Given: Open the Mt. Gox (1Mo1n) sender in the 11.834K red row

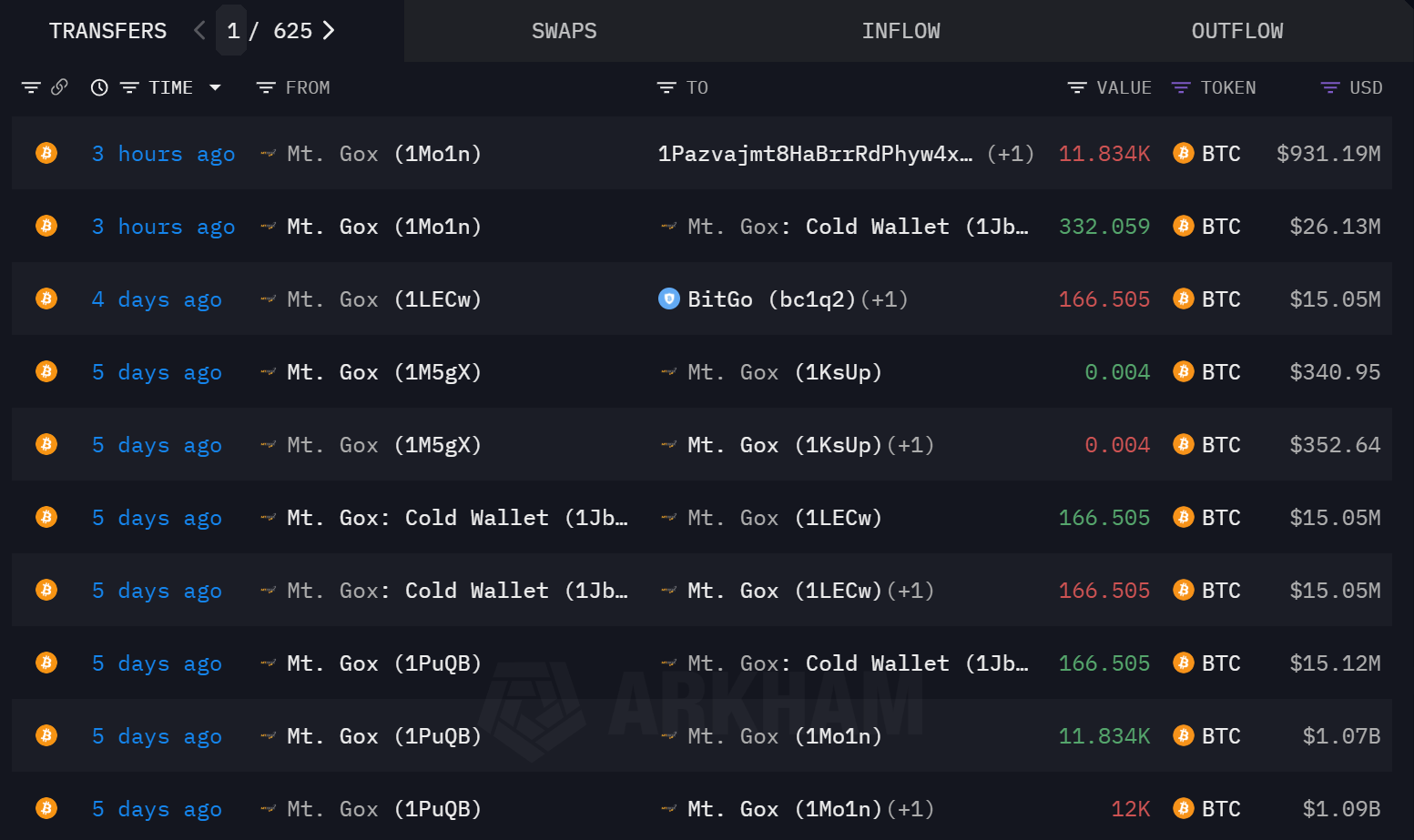Looking at the screenshot, I should pyautogui.click(x=383, y=154).
